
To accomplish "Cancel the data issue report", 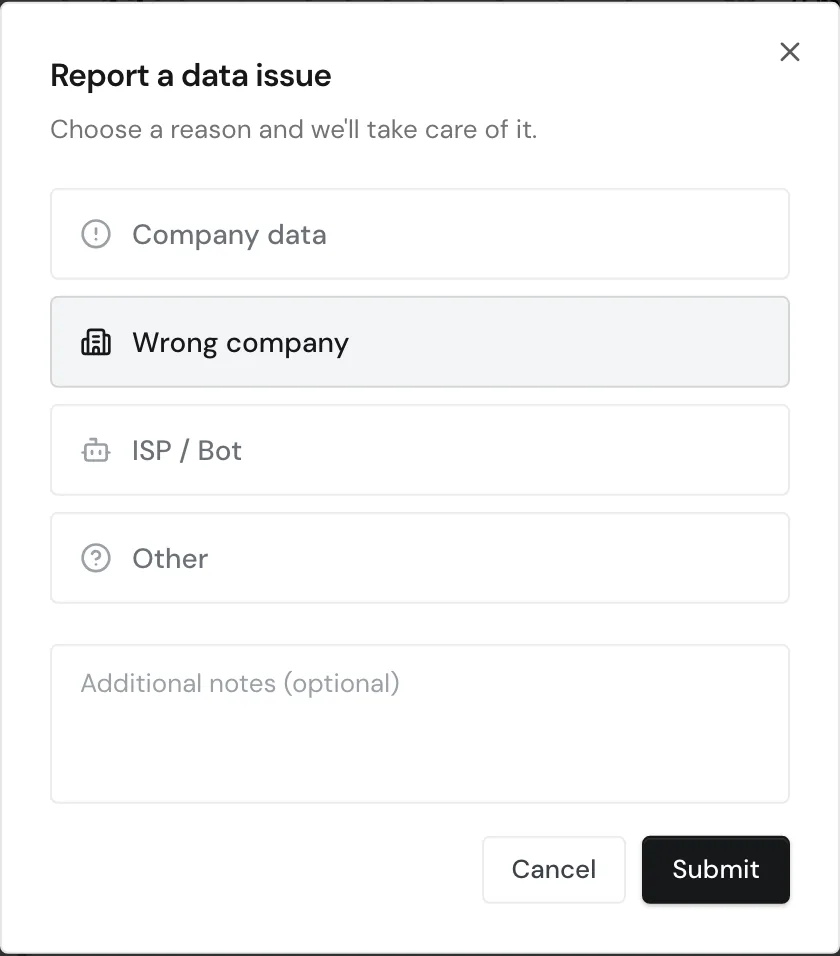I will 553,869.
